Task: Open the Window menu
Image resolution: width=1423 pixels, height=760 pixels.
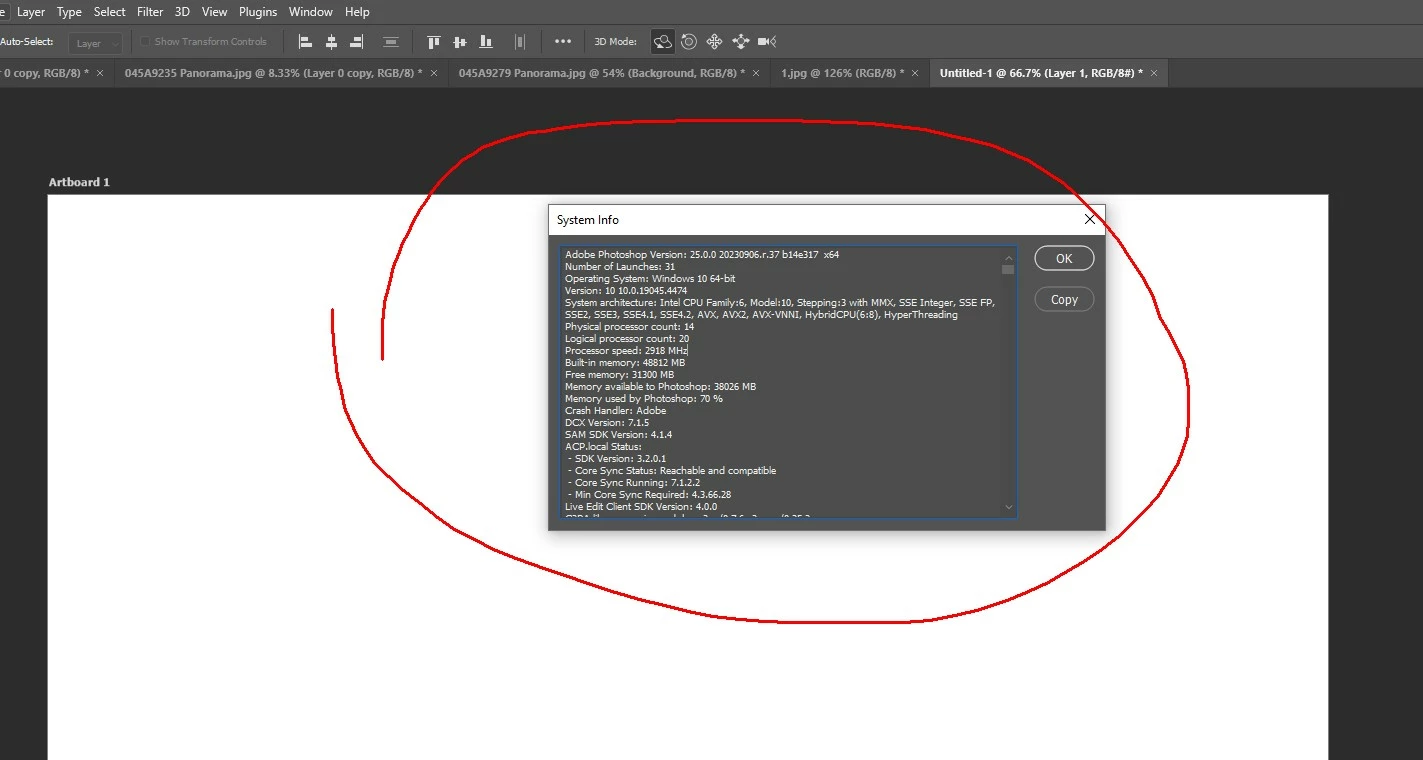Action: [310, 12]
